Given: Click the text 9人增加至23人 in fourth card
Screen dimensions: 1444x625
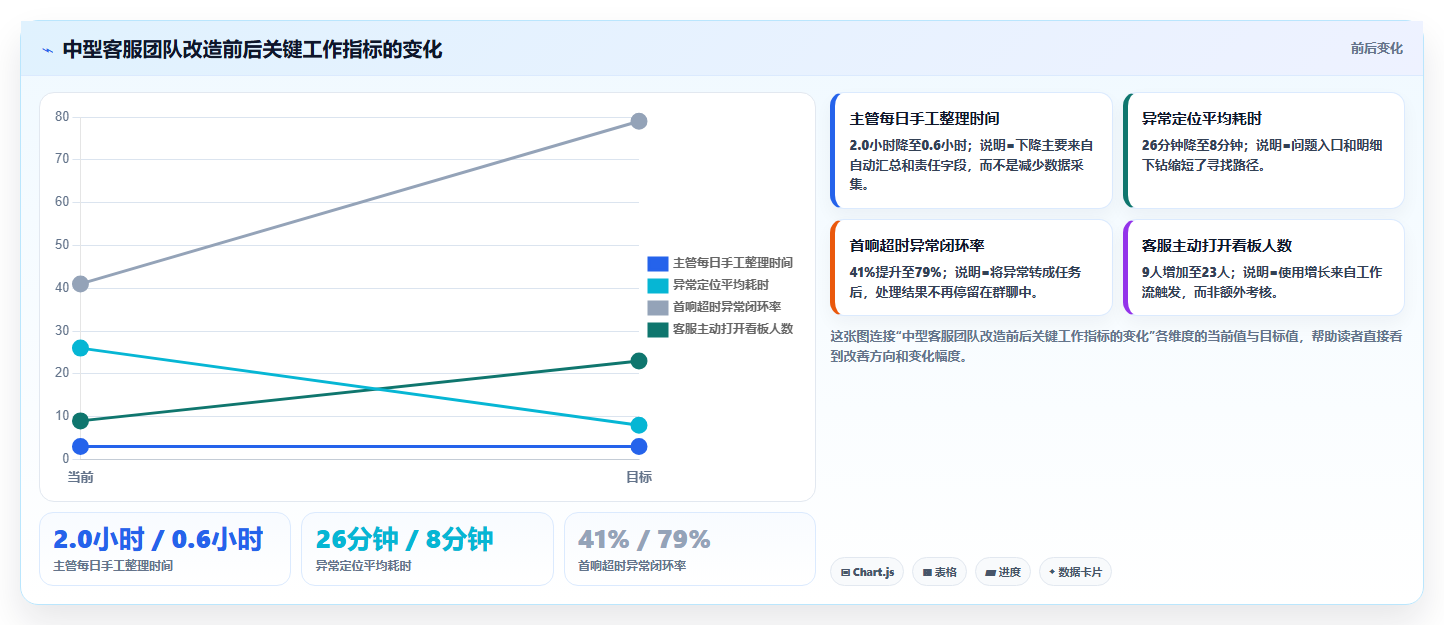Looking at the screenshot, I should pos(1185,272).
